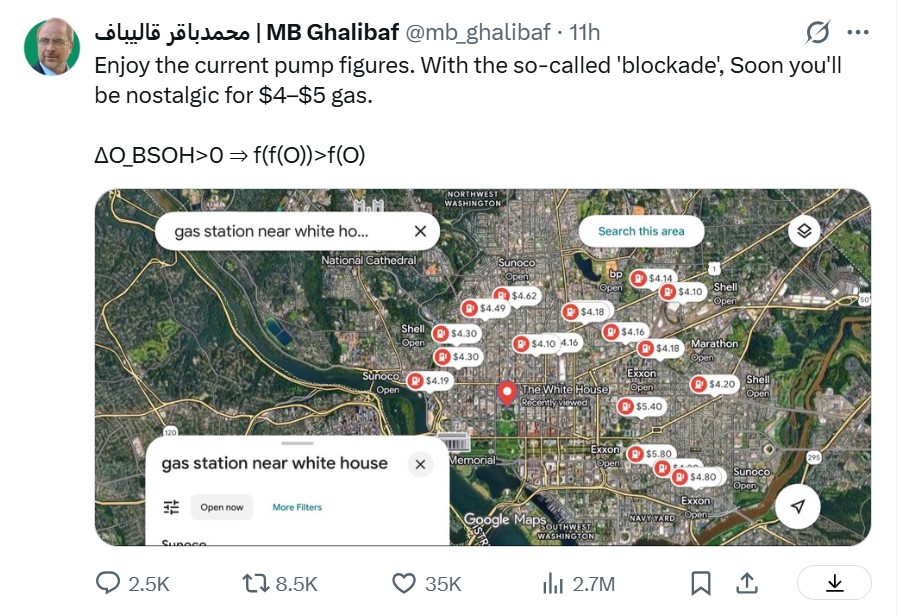Open the three-dot more options menu
The height and width of the screenshot is (616, 901).
pyautogui.click(x=858, y=33)
